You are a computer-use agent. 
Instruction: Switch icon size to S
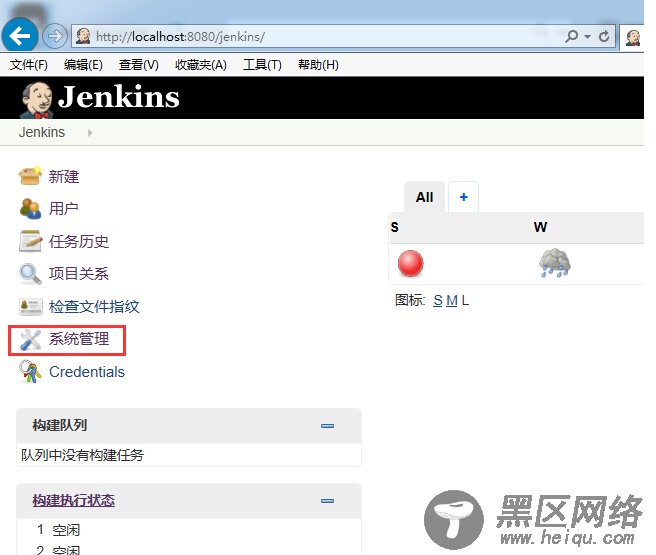click(438, 300)
